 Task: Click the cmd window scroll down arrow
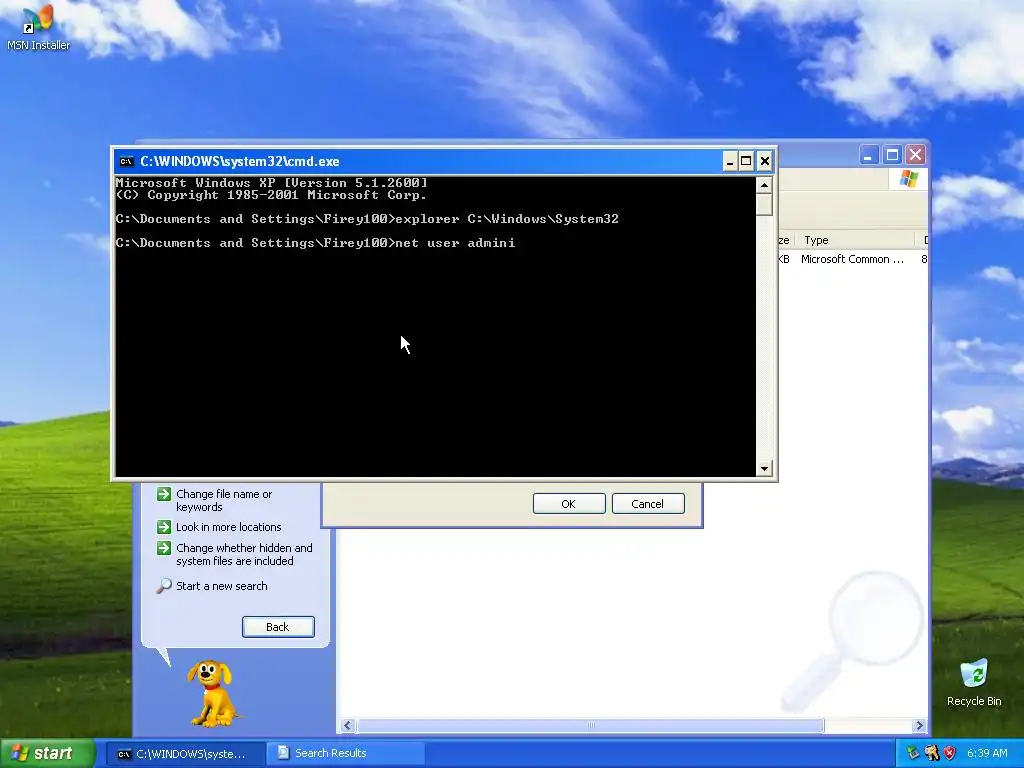click(764, 468)
